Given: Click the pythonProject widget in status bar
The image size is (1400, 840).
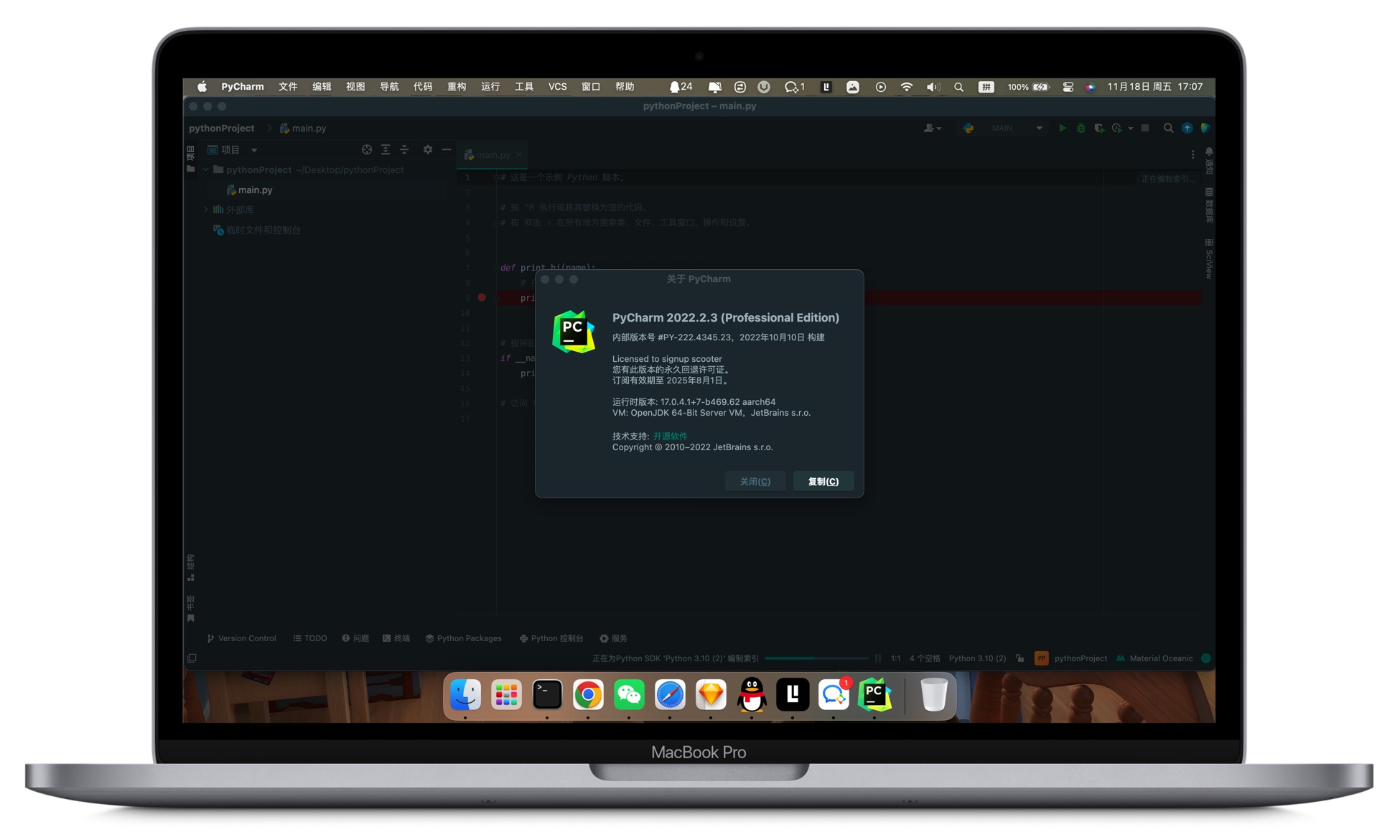Looking at the screenshot, I should pos(1071,658).
